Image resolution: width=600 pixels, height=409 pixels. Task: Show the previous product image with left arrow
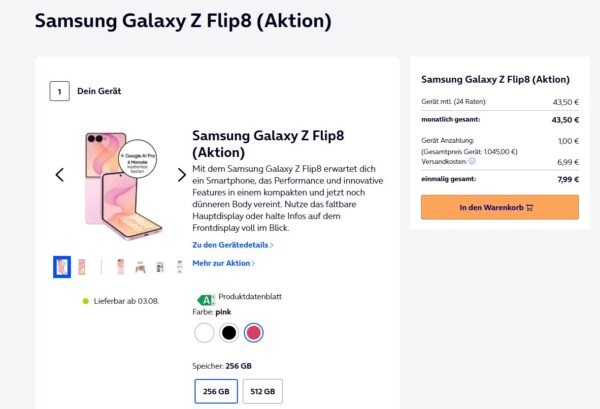59,175
